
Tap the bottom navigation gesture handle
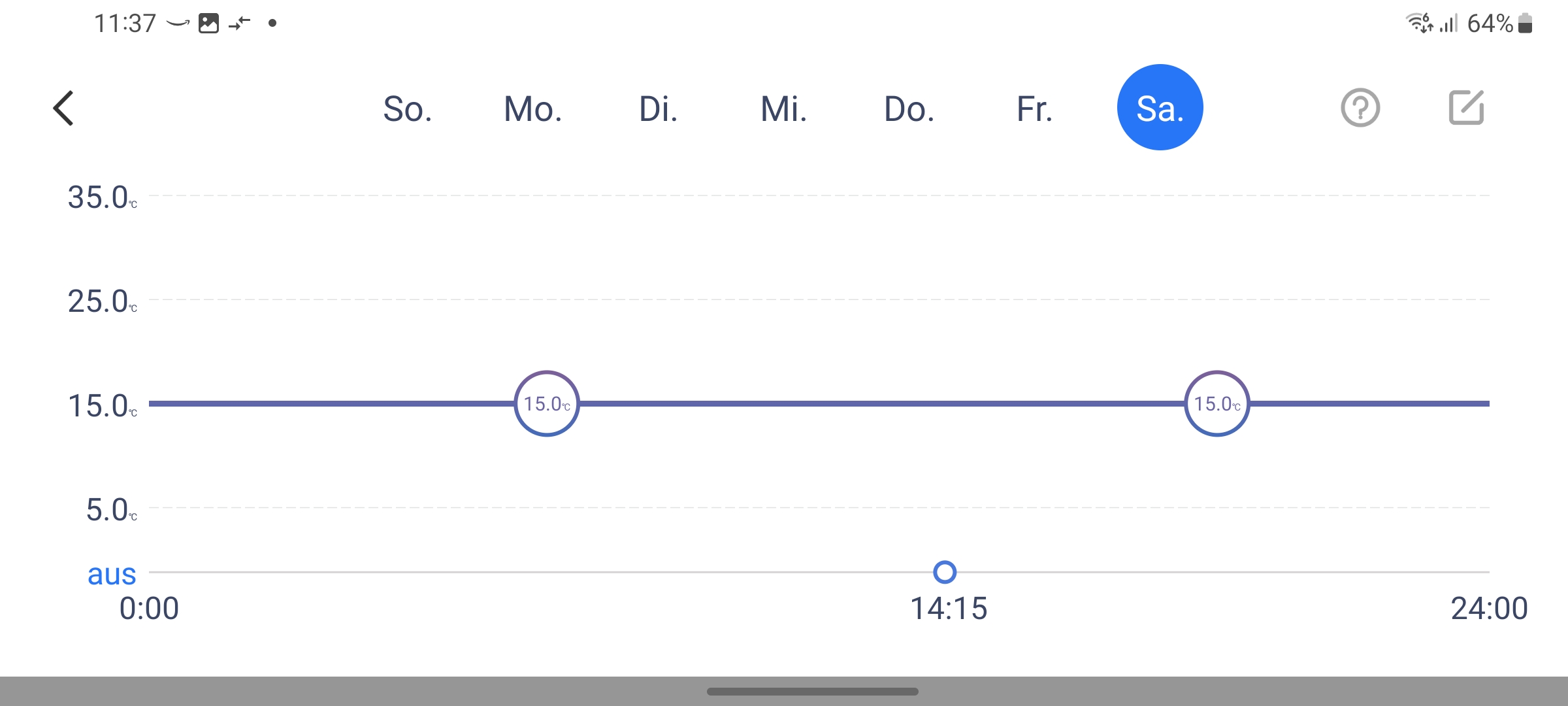(812, 691)
